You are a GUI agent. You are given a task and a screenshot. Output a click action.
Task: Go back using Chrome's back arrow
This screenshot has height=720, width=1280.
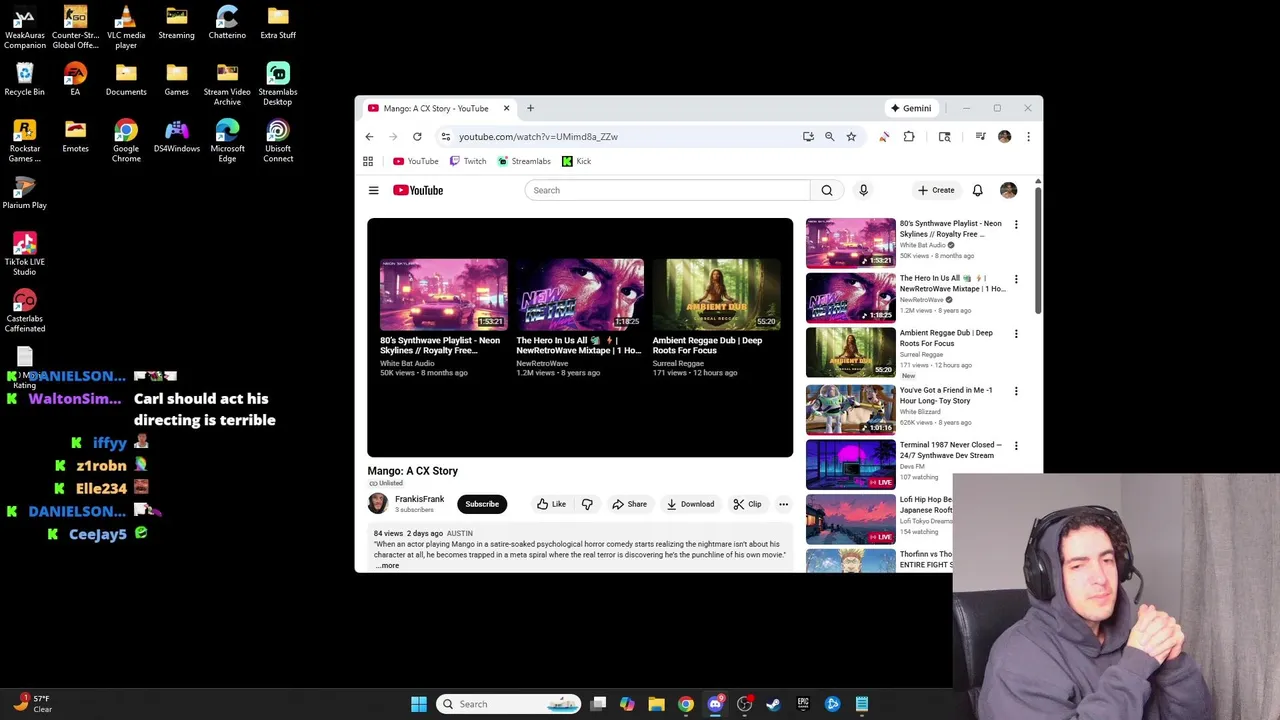[369, 137]
